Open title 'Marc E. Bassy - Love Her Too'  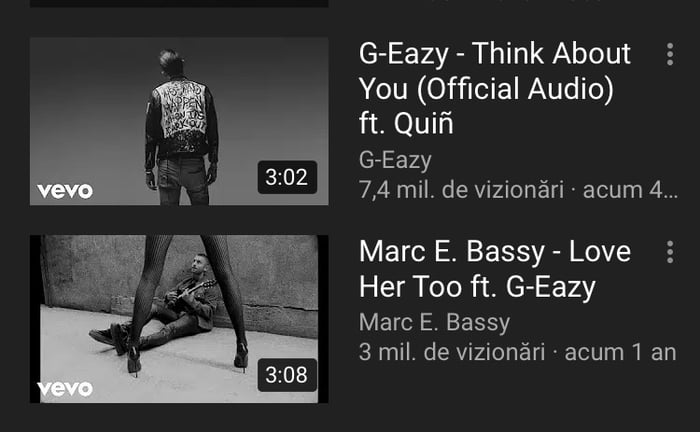(495, 269)
